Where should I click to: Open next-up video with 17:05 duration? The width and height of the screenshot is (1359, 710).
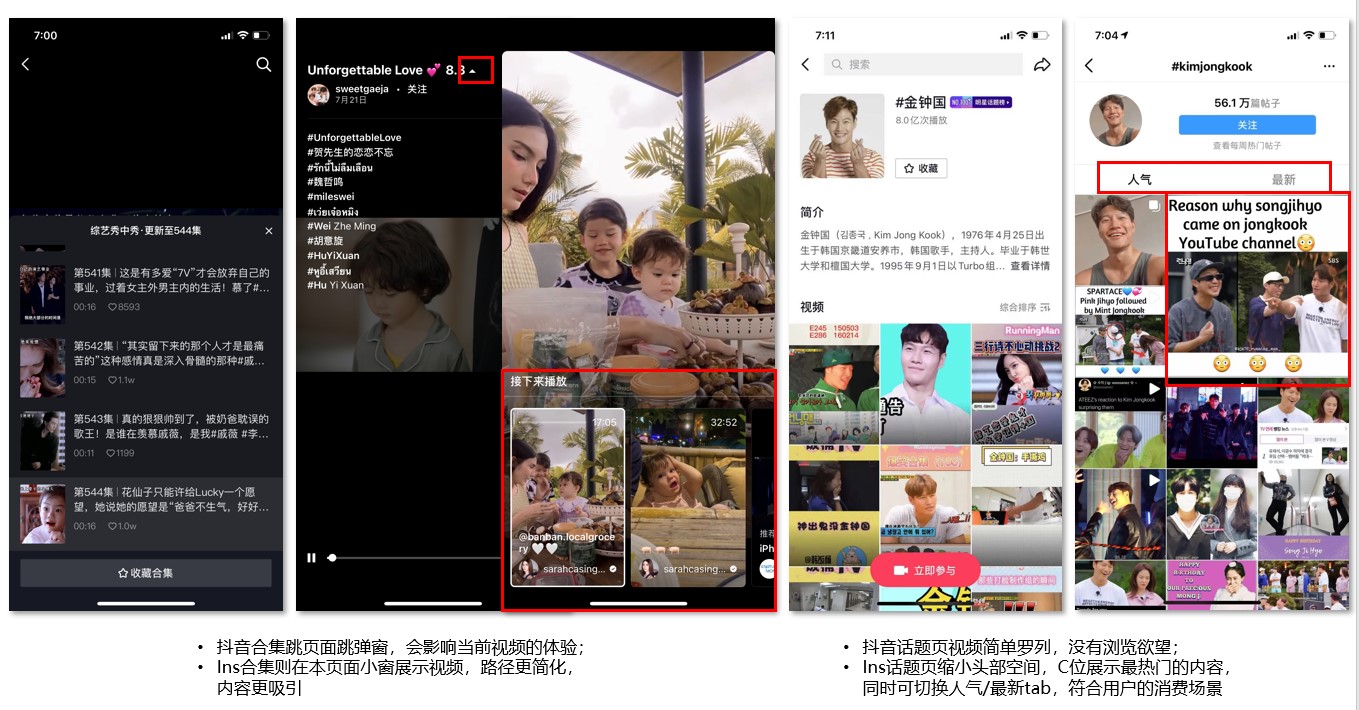click(x=567, y=497)
